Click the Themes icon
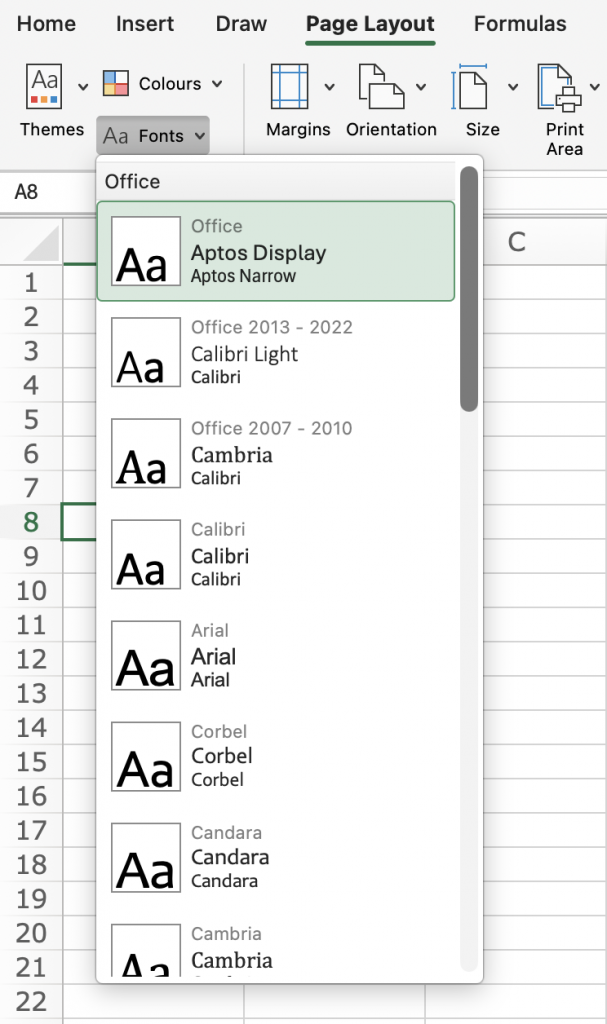The image size is (607, 1024). pyautogui.click(x=44, y=86)
